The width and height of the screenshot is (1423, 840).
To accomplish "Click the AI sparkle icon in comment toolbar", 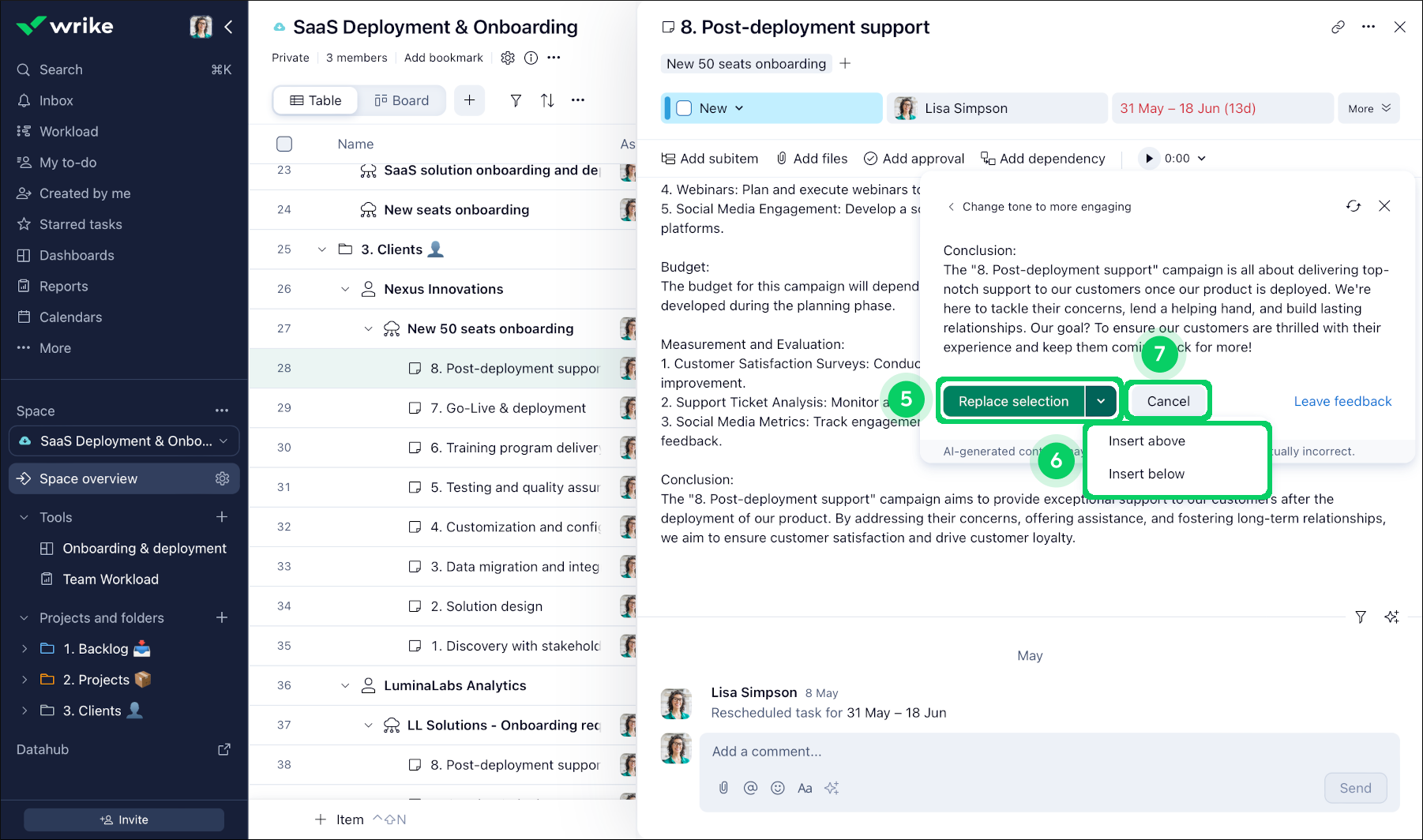I will click(x=832, y=788).
